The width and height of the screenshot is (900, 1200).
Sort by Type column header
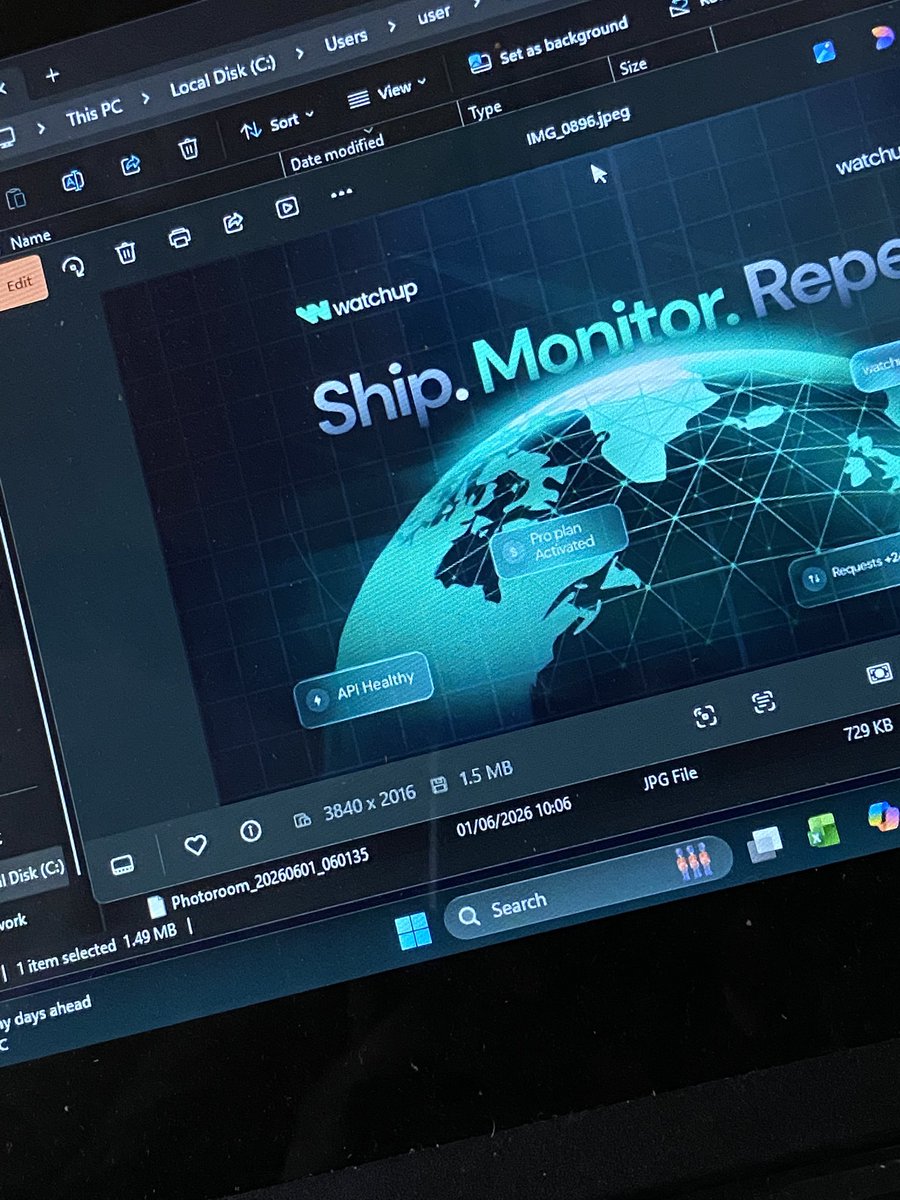coord(485,112)
